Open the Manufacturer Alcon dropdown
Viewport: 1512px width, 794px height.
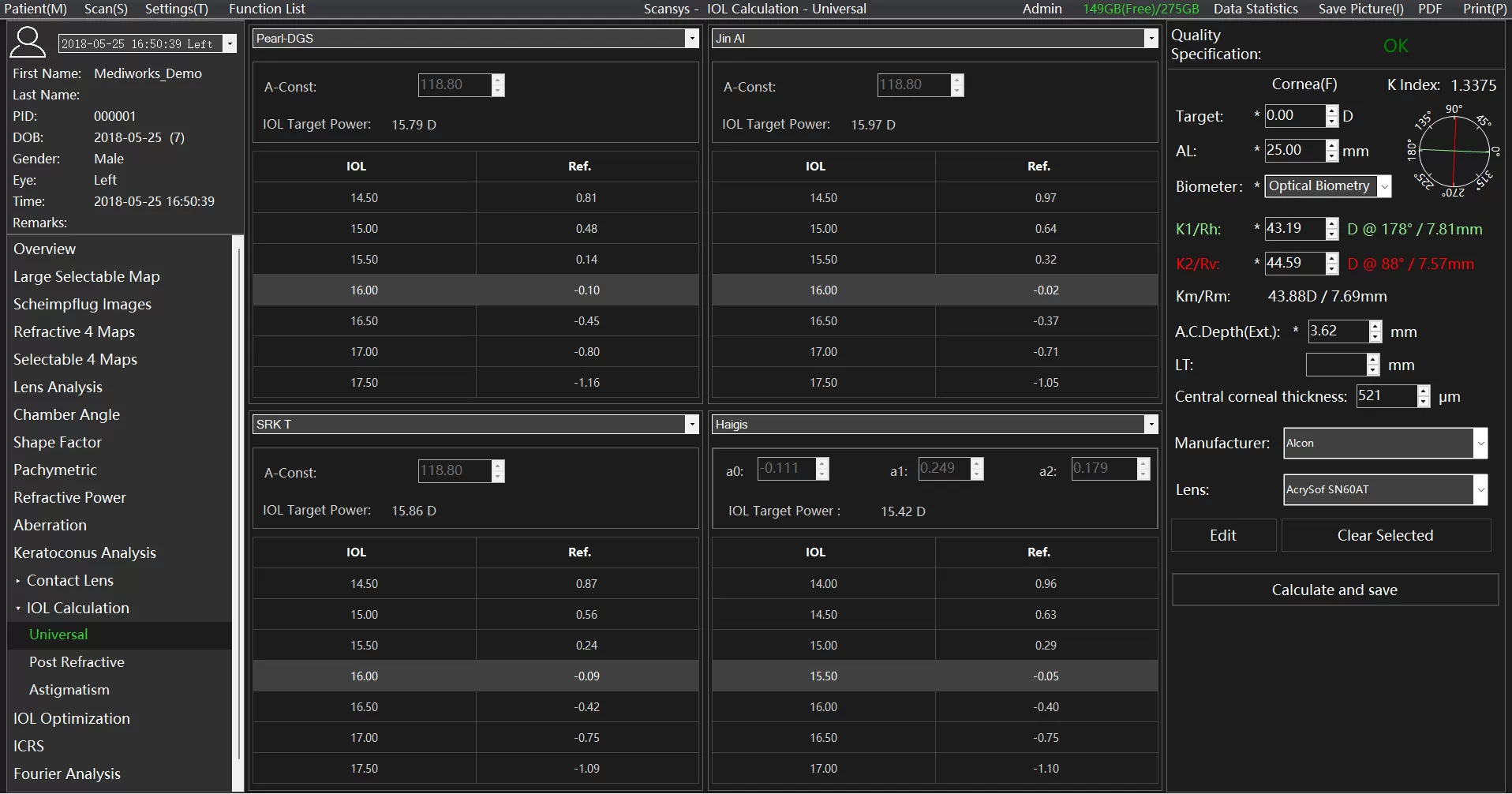[x=1480, y=444]
